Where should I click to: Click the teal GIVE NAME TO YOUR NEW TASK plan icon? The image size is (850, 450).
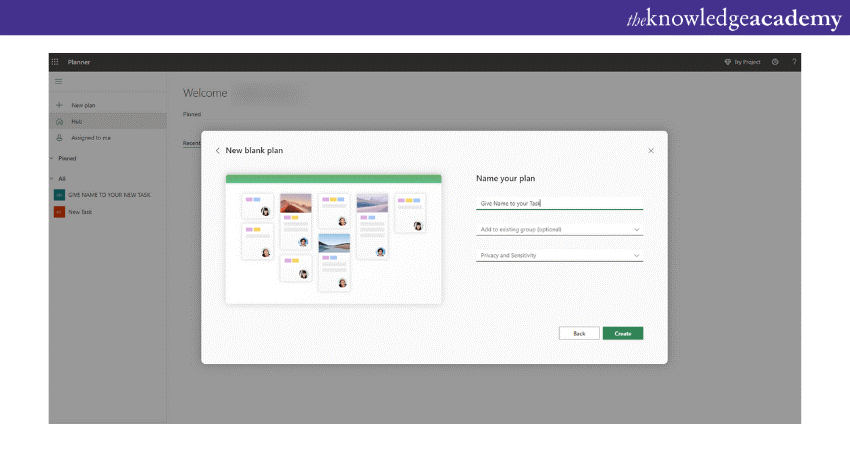tap(59, 194)
